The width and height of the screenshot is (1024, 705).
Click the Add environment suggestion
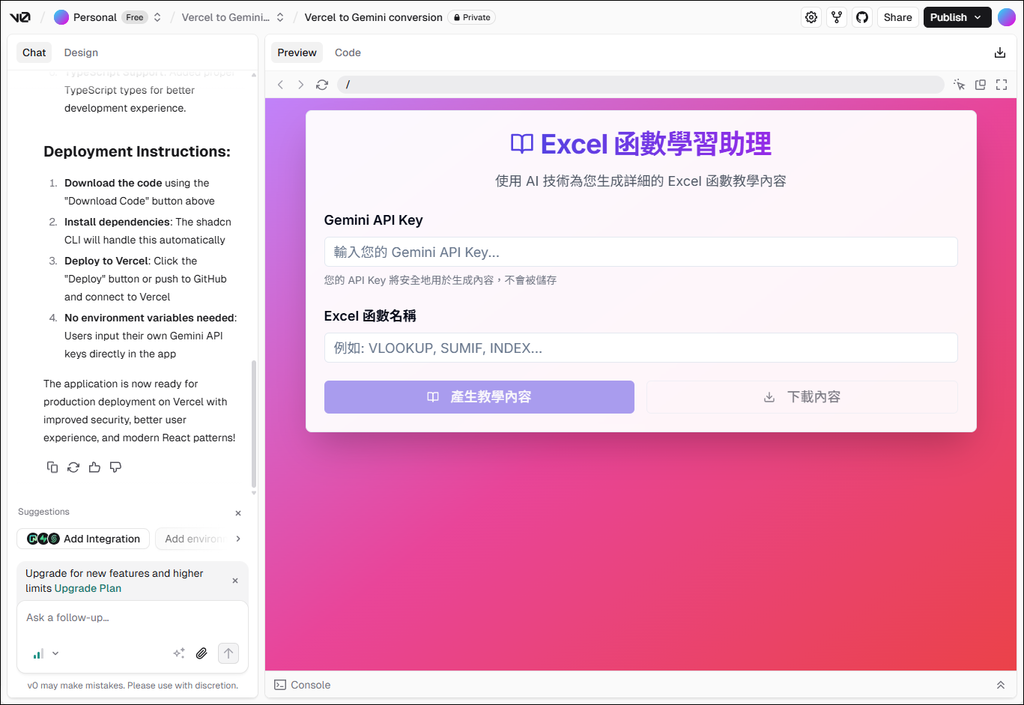coord(194,539)
